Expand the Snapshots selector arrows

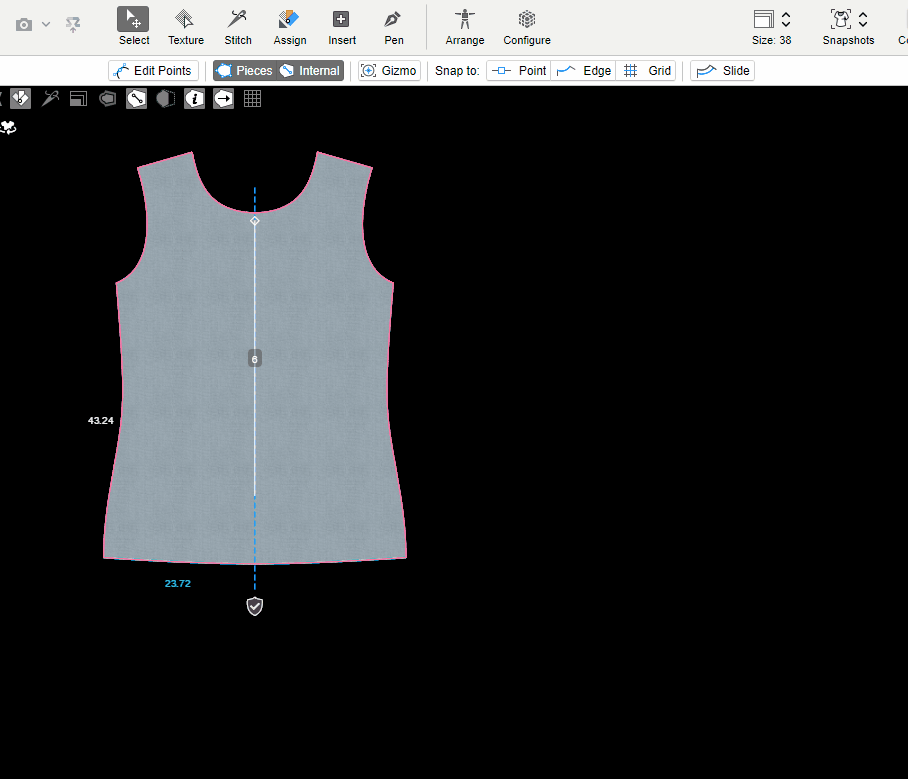click(x=863, y=20)
